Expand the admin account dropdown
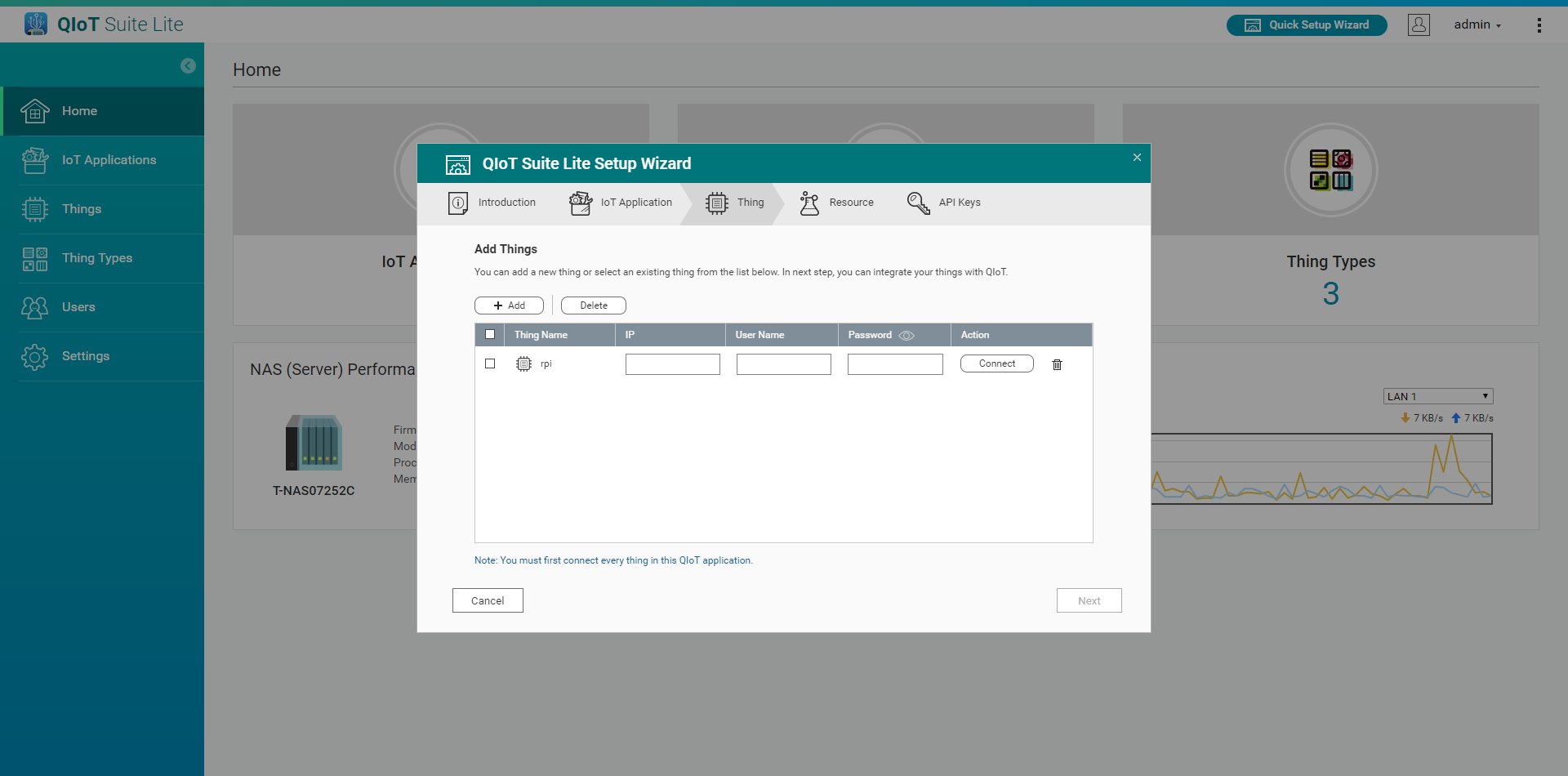Image resolution: width=1568 pixels, height=776 pixels. click(1477, 25)
